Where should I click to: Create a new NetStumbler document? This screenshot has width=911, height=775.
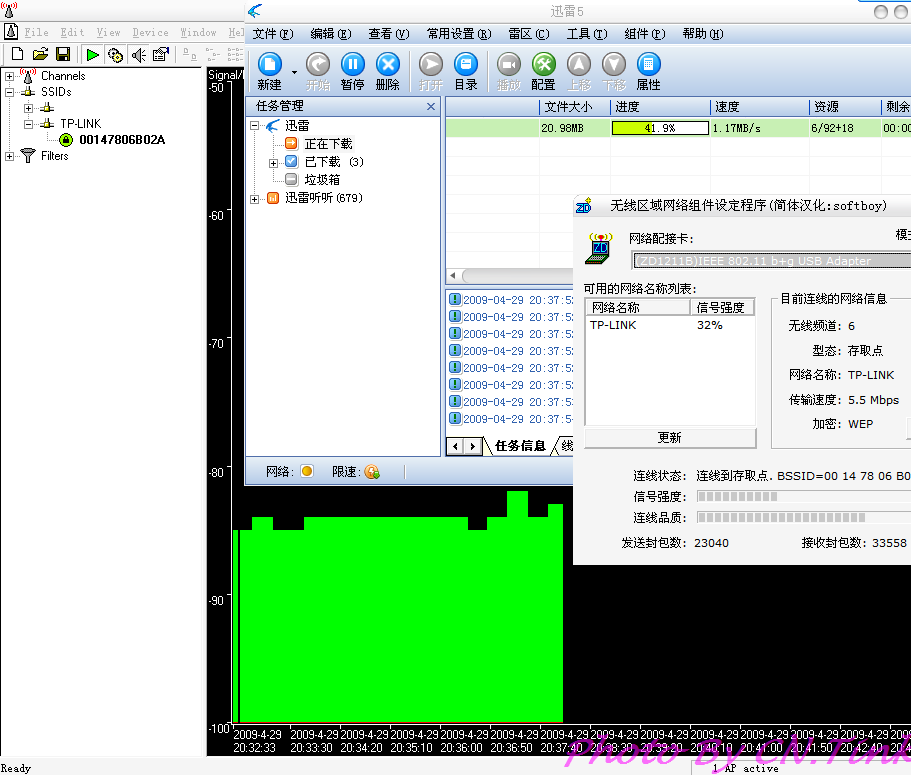pyautogui.click(x=17, y=55)
